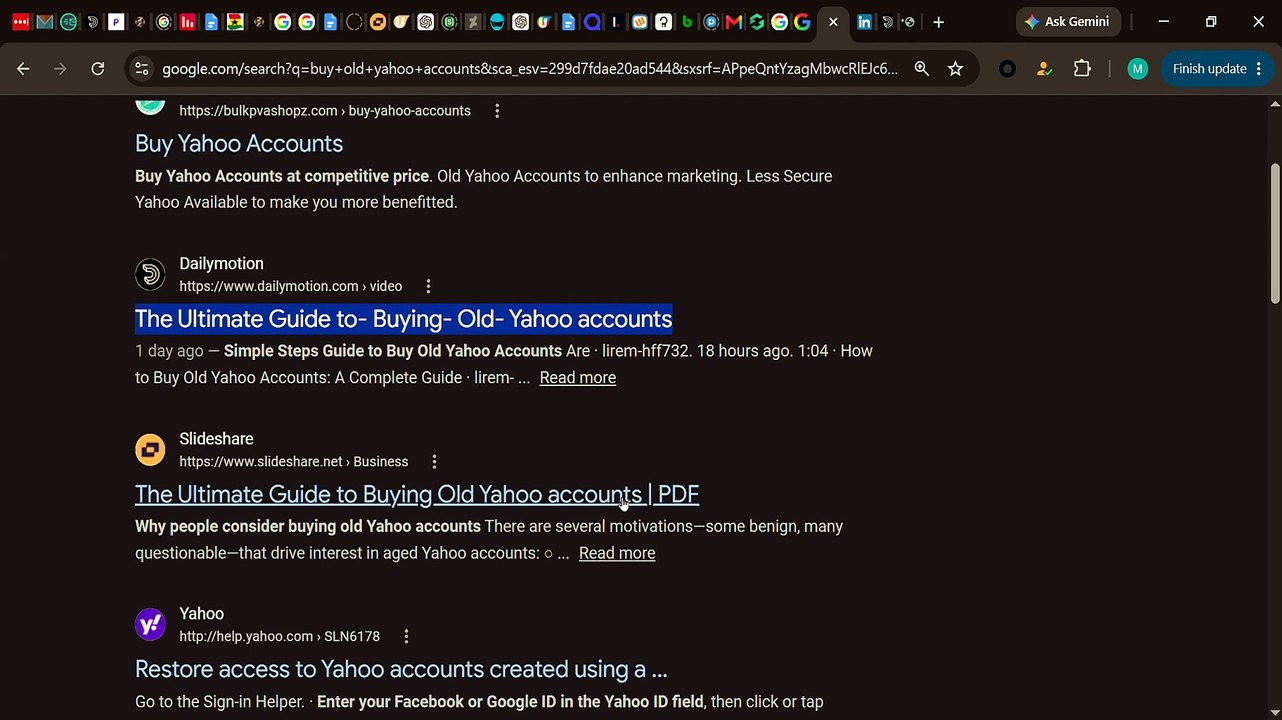Bookmark this page with the star icon
Viewport: 1282px width, 720px height.
pos(955,69)
